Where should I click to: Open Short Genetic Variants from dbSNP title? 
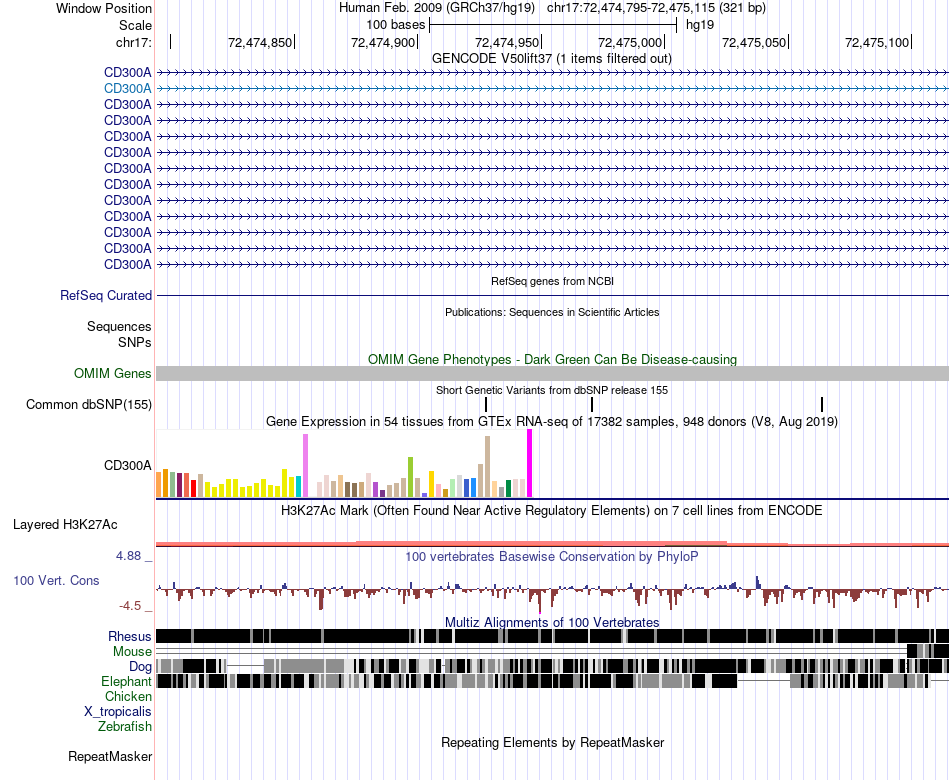click(x=551, y=390)
